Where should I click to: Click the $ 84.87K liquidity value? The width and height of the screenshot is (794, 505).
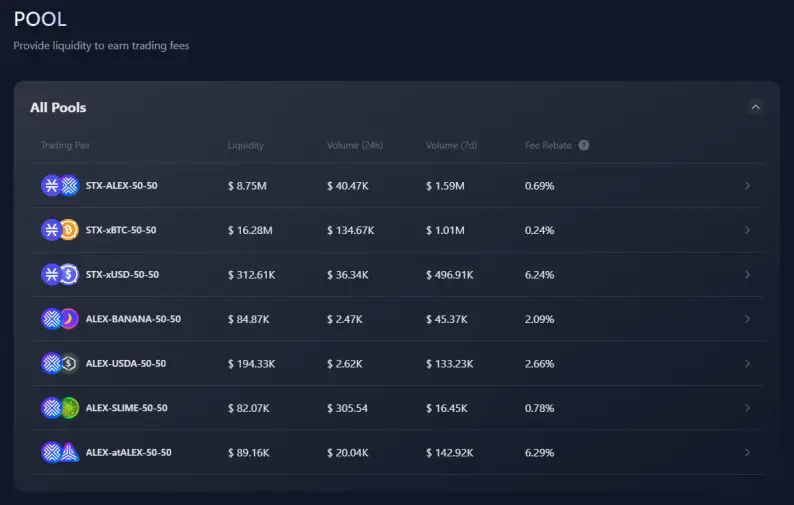pyautogui.click(x=249, y=319)
